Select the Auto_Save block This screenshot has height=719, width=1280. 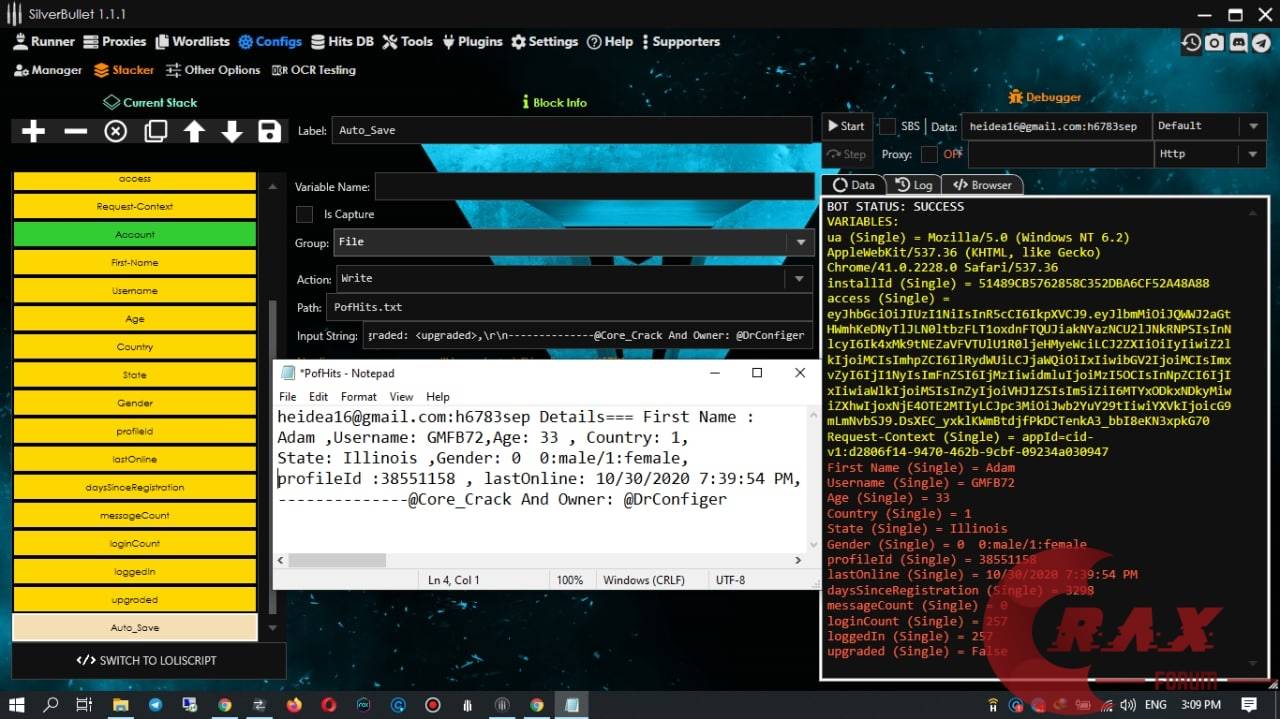pyautogui.click(x=135, y=627)
